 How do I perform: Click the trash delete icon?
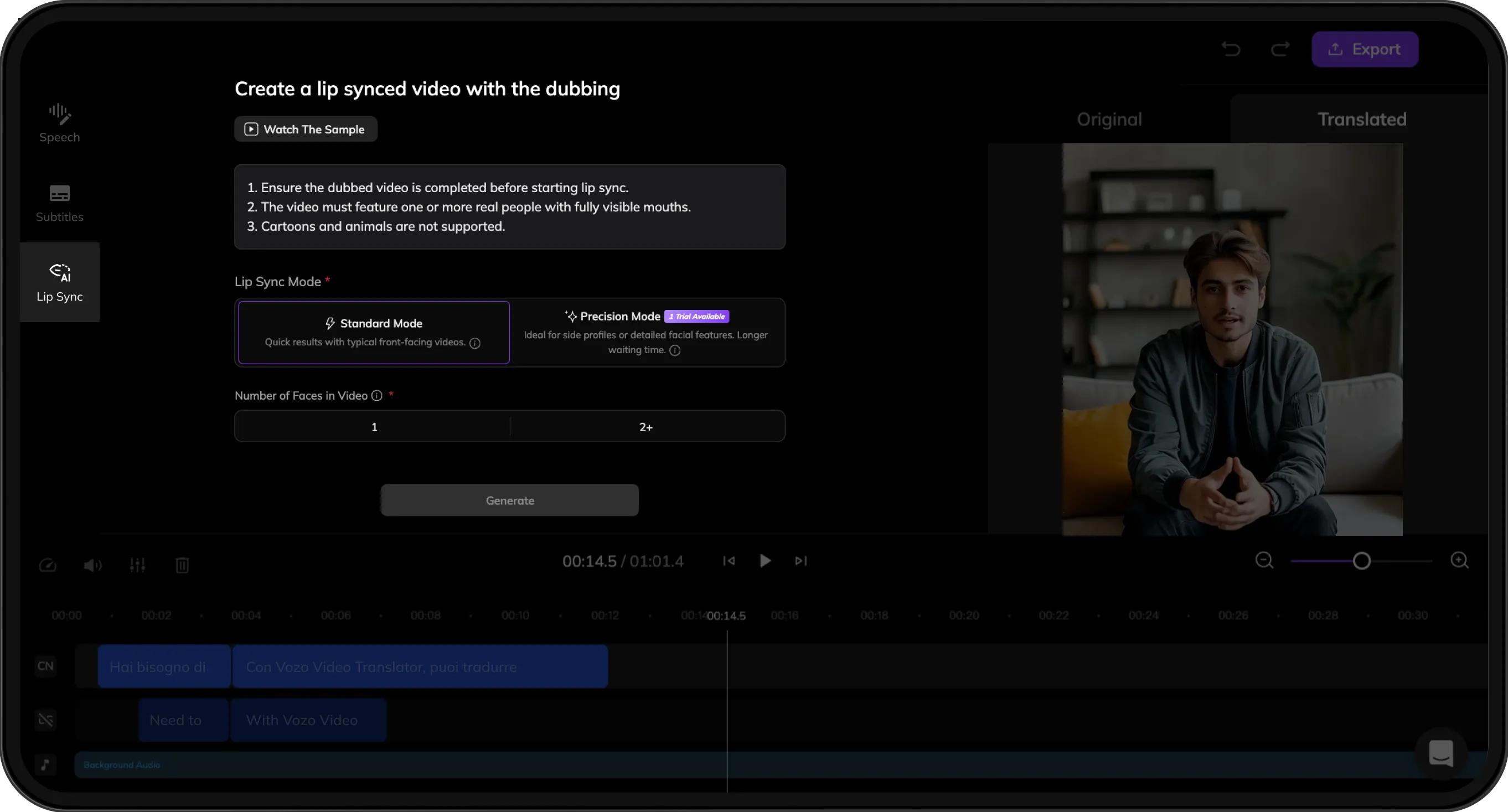[182, 565]
